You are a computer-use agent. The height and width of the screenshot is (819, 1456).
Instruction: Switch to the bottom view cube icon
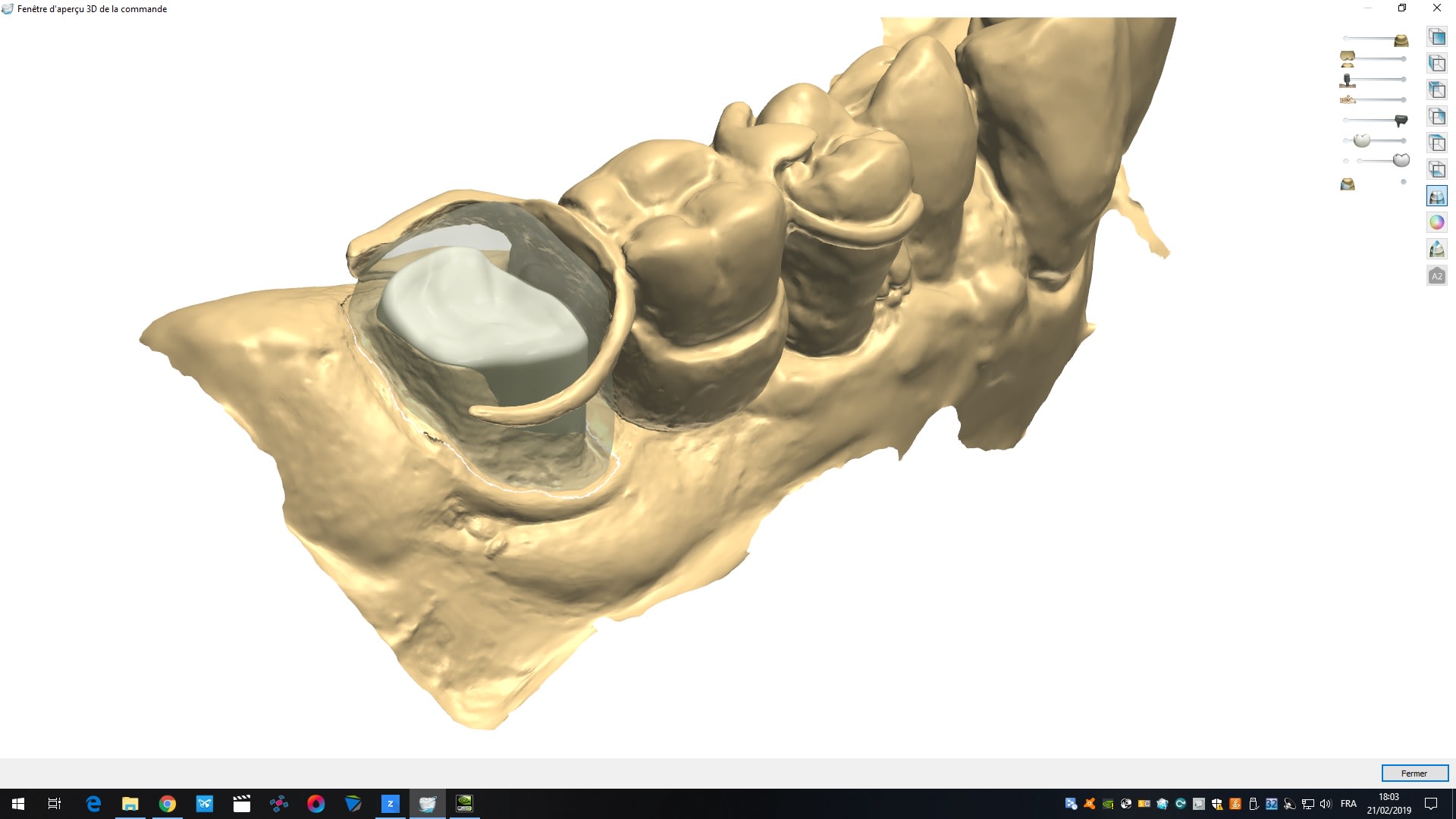[1436, 169]
